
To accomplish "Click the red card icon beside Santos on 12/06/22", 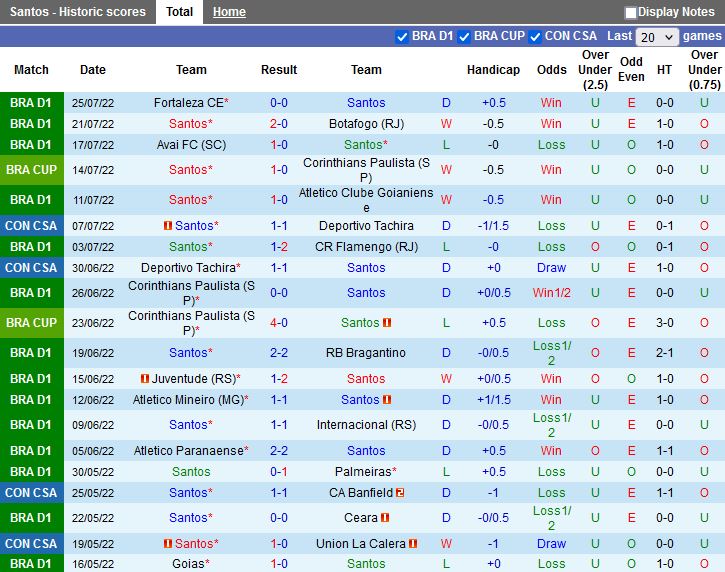I will [387, 400].
